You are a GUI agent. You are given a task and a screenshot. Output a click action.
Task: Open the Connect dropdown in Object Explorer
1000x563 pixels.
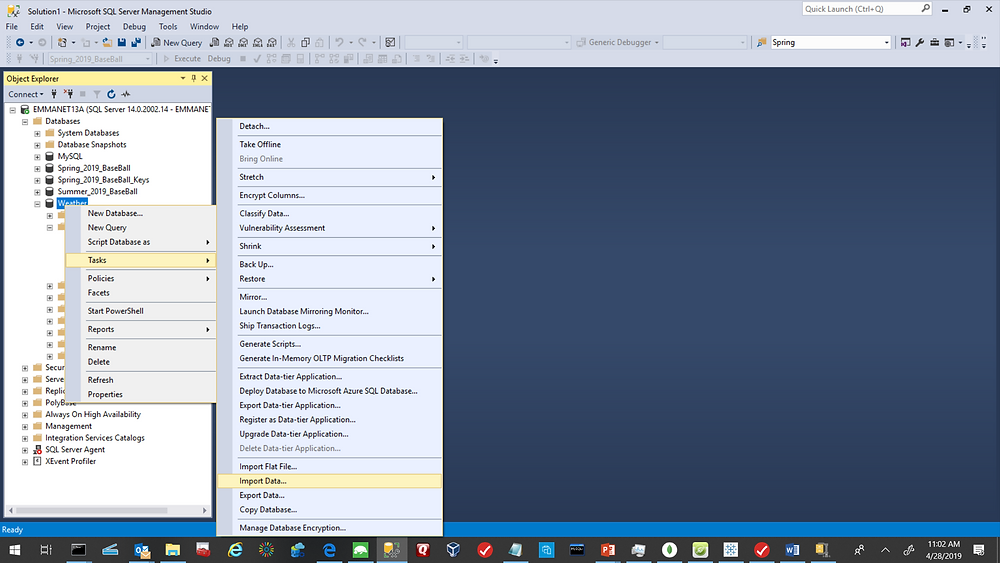pos(26,94)
